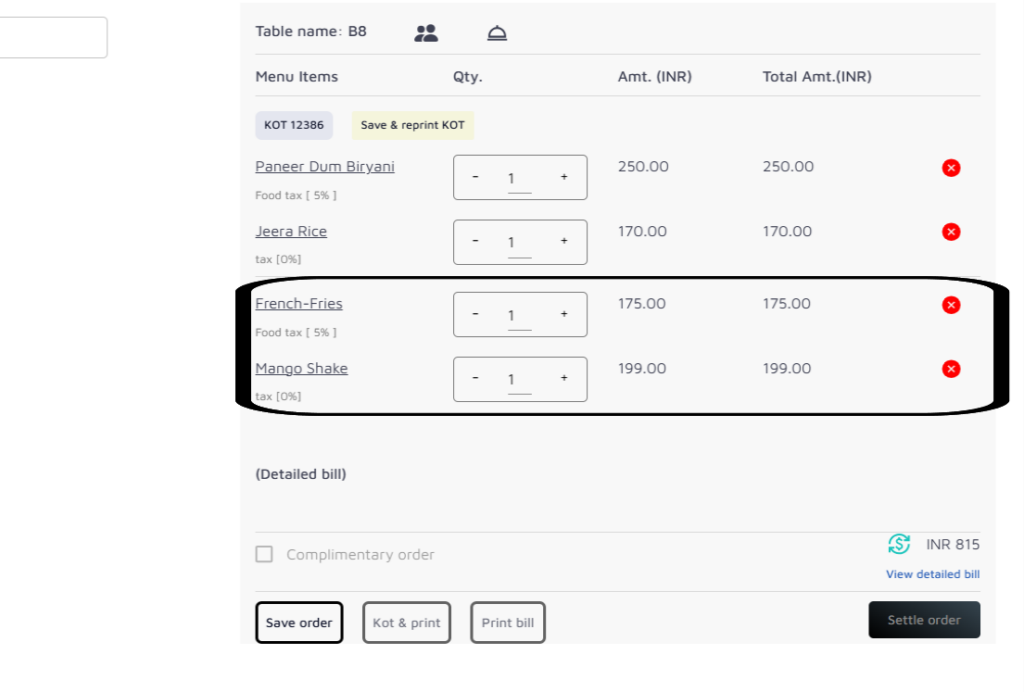This screenshot has height=692, width=1024.
Task: Increase French-Fries quantity with plus button
Action: 564,314
